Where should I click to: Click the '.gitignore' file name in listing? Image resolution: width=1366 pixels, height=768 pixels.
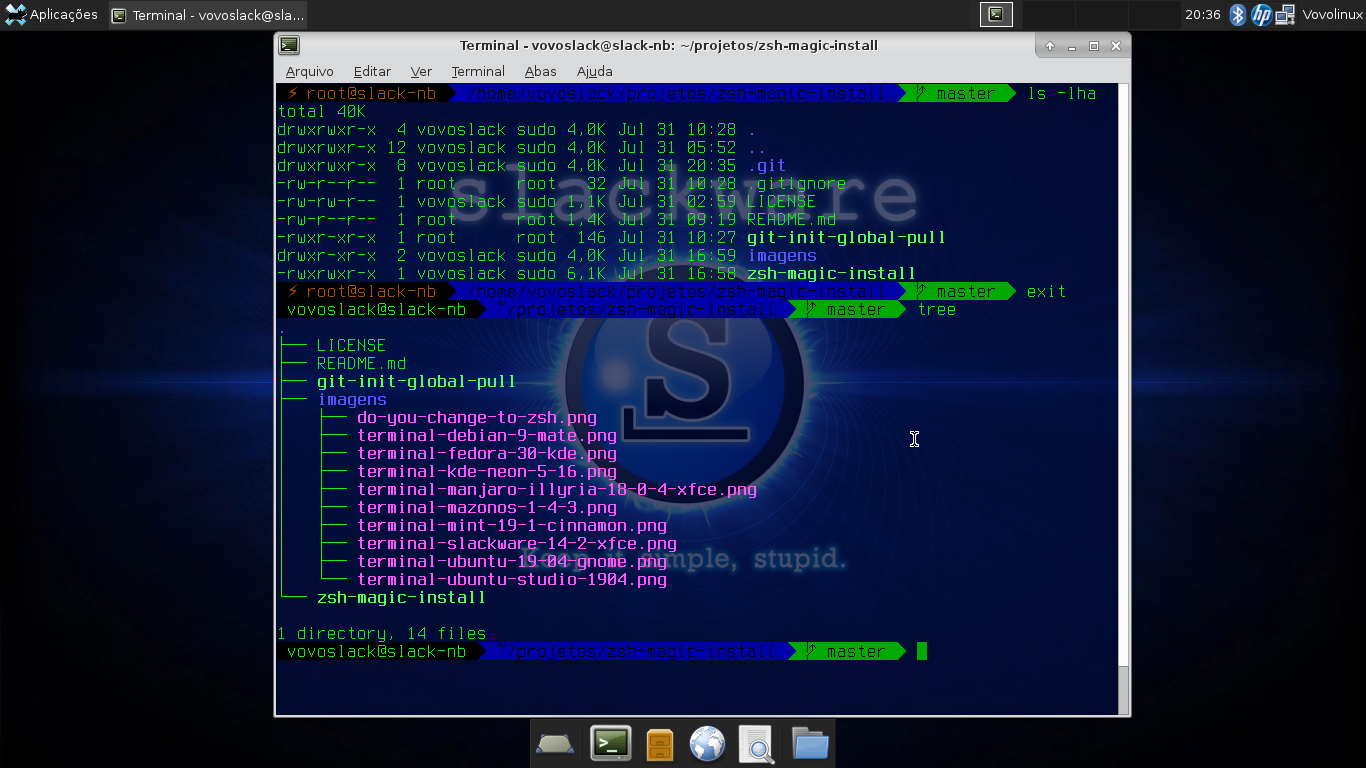click(797, 184)
